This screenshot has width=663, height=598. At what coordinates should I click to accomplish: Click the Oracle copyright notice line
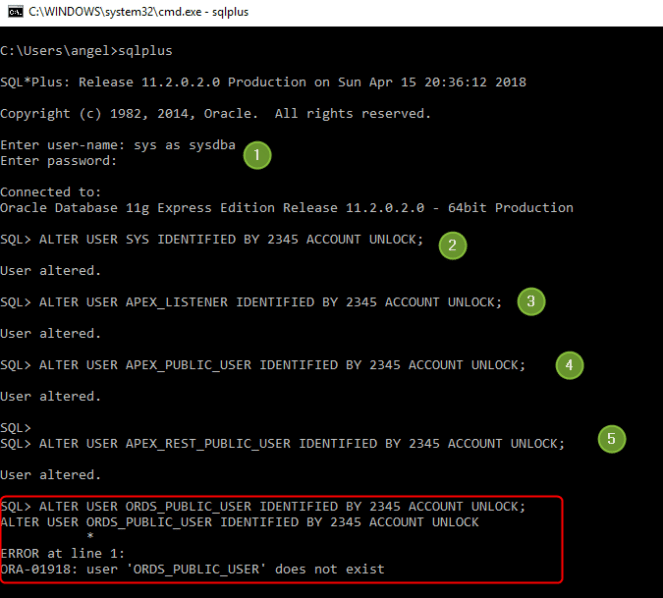click(x=215, y=113)
